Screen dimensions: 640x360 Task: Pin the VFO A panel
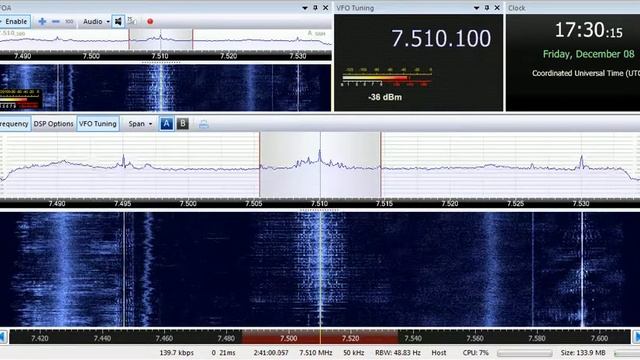point(315,8)
